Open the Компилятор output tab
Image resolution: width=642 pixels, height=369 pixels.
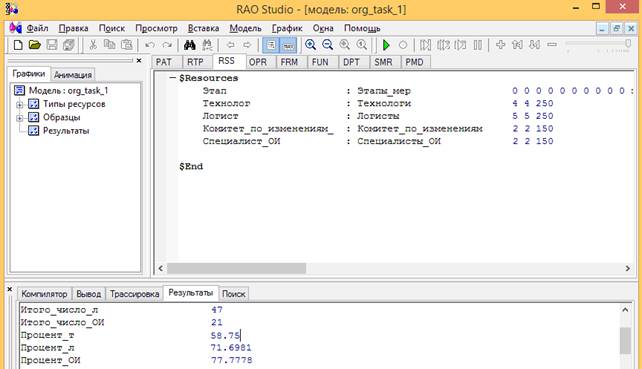pos(44,294)
